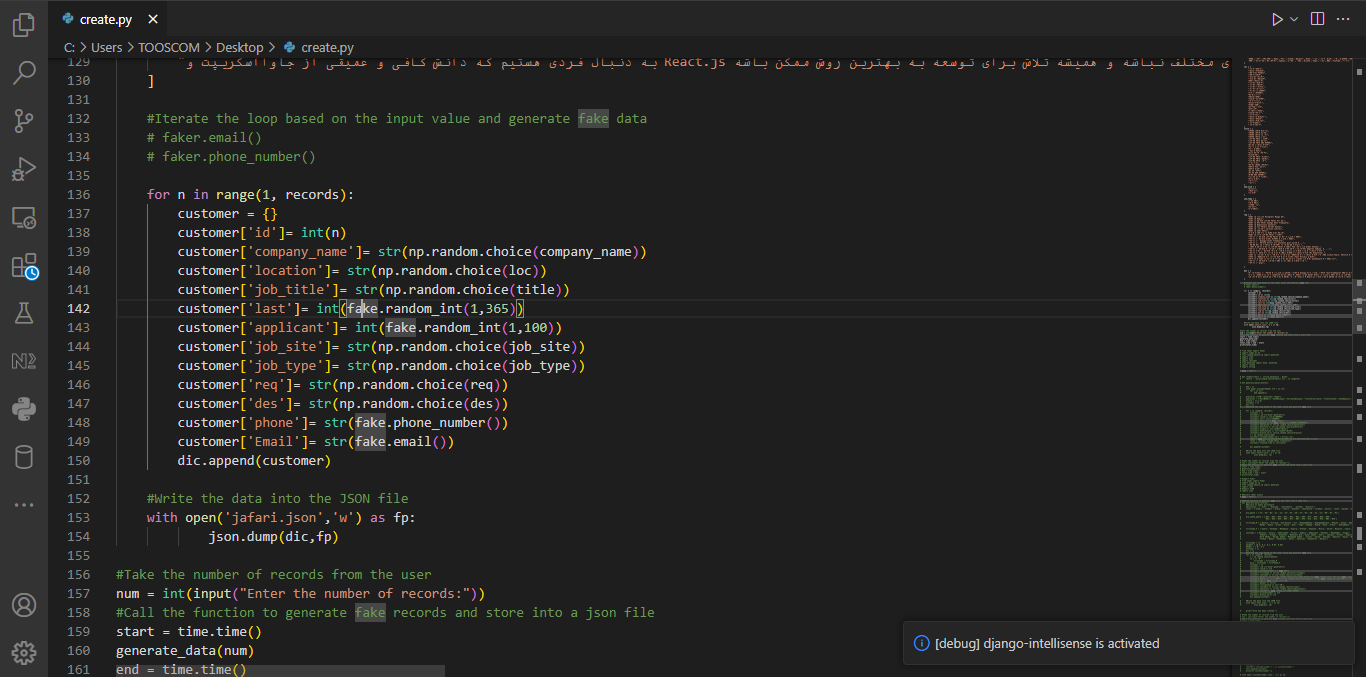The width and height of the screenshot is (1366, 677).
Task: Run the Python file with the play button
Action: 1276,18
